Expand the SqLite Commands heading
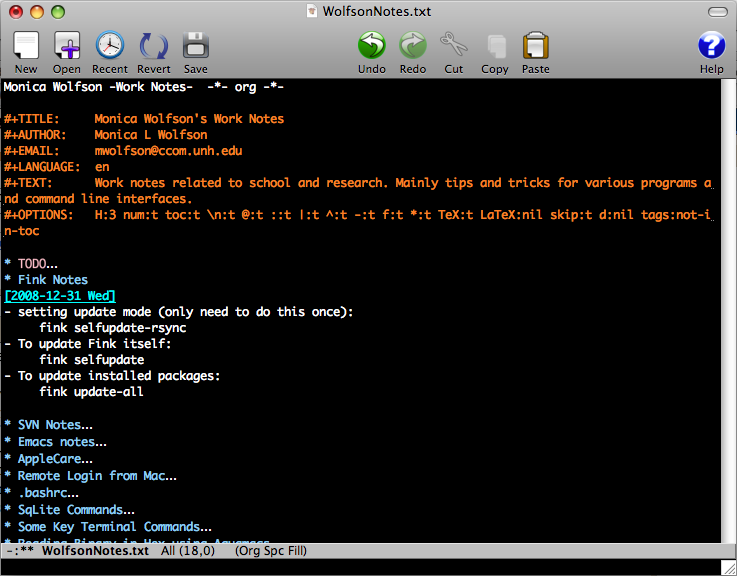This screenshot has height=576, width=737. (x=69, y=510)
